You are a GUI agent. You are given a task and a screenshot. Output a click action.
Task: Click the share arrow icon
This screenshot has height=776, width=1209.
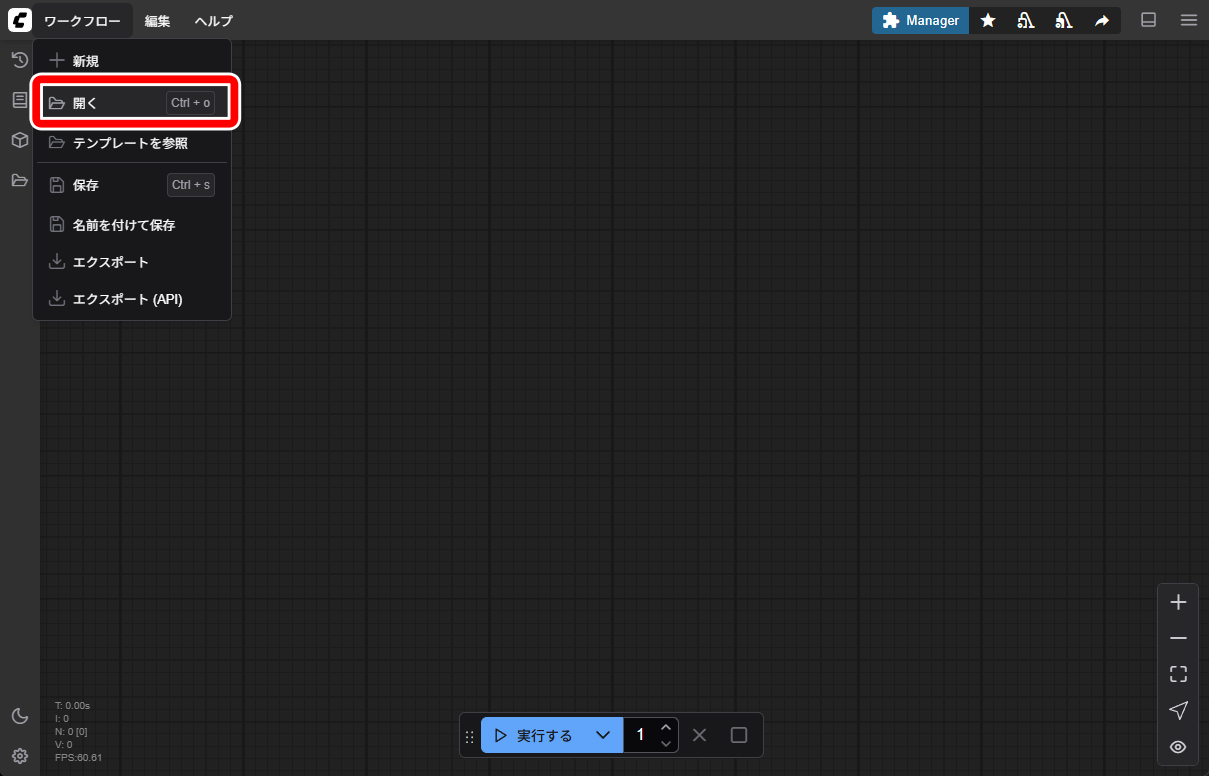(1102, 20)
